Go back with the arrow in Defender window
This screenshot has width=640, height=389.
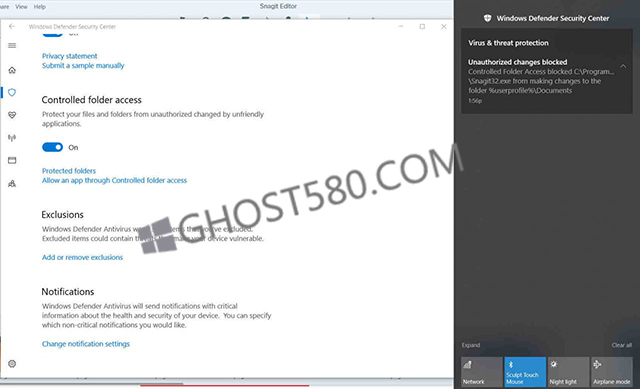[x=12, y=27]
